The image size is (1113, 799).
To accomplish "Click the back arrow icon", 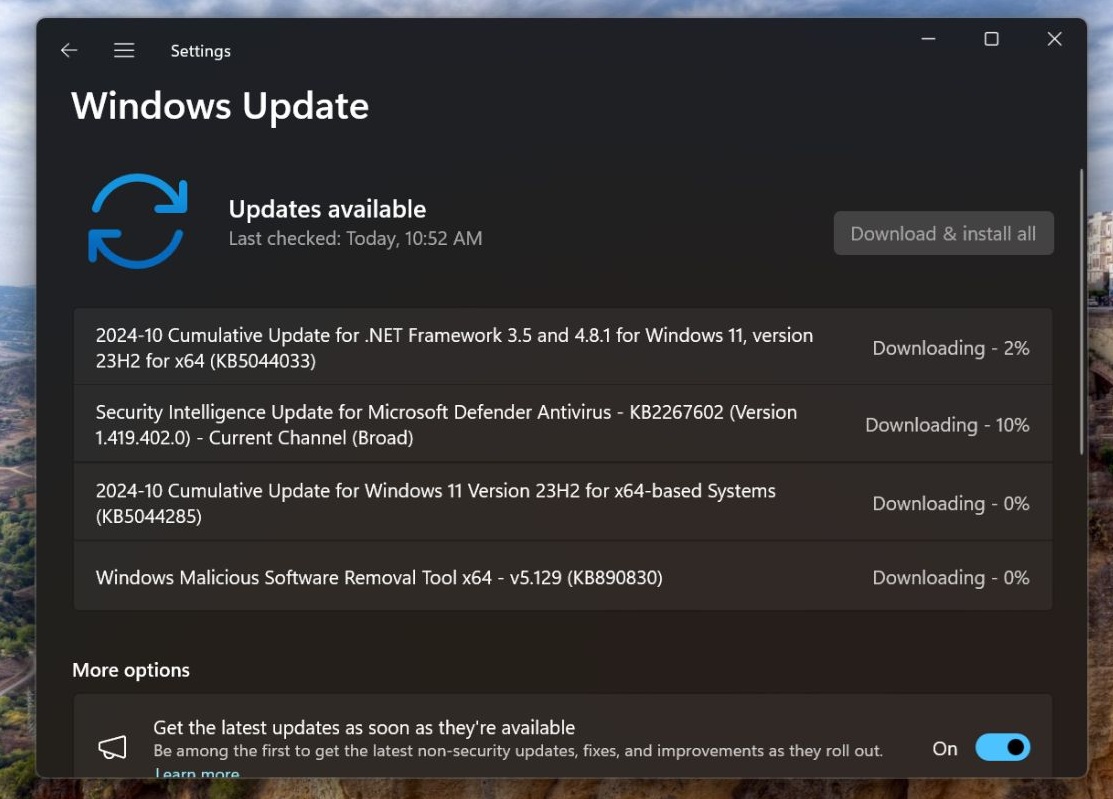I will (68, 50).
